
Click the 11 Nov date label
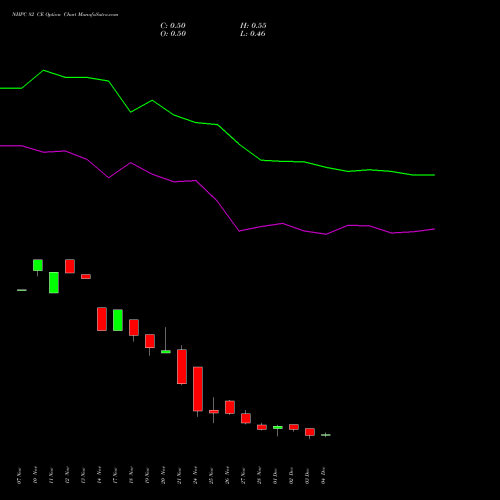click(51, 476)
